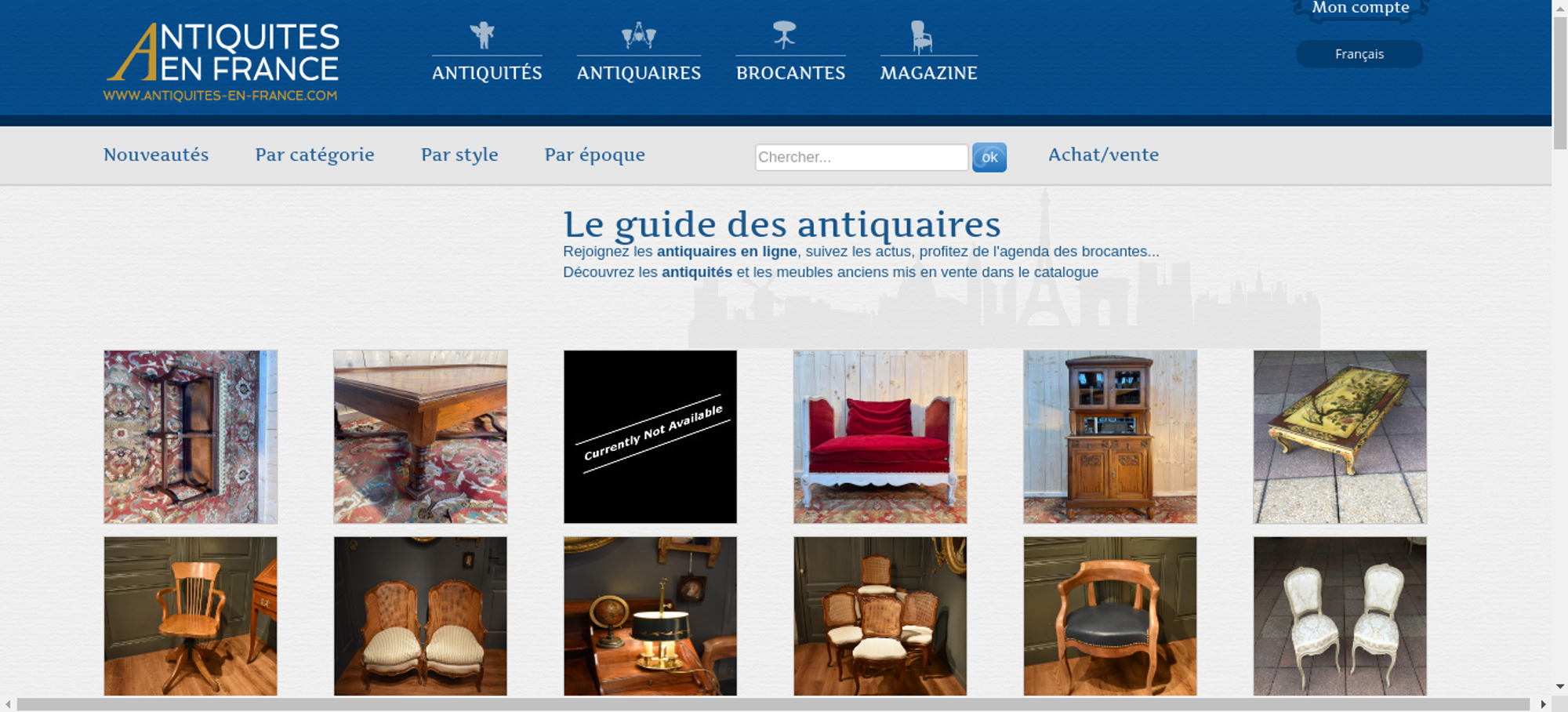Click the chandelier icon above Antiquaires

pyautogui.click(x=638, y=35)
